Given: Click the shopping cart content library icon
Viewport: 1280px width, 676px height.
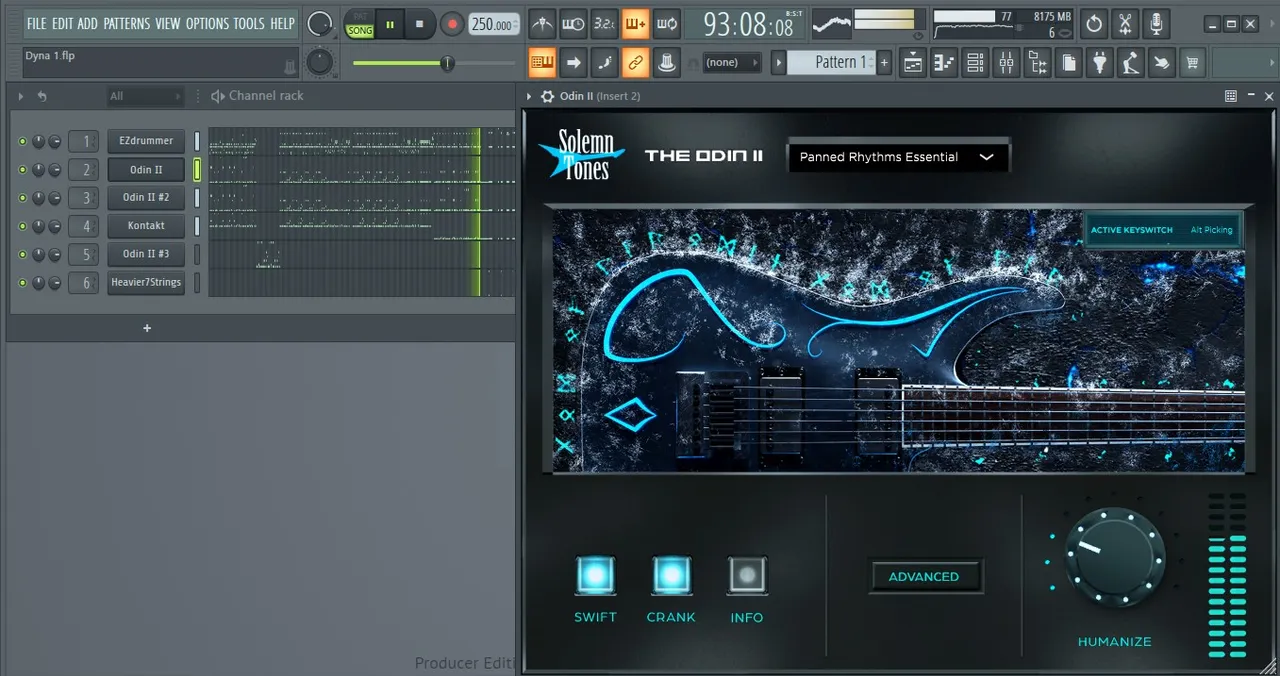Looking at the screenshot, I should pos(1191,62).
